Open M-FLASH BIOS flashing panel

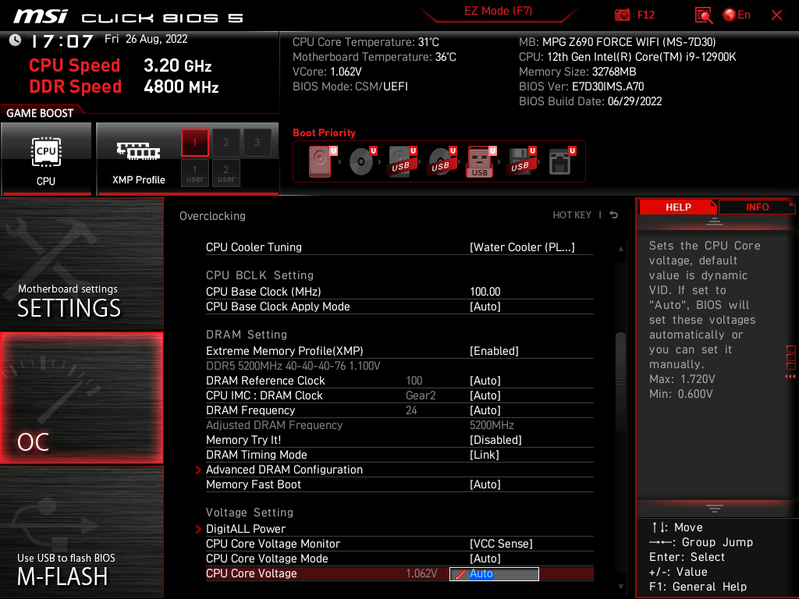[82, 532]
